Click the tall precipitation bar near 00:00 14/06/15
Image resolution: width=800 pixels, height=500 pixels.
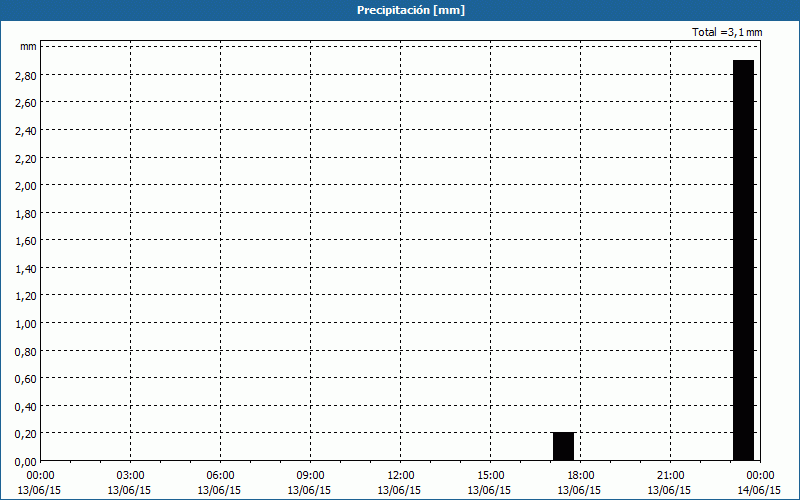tap(743, 260)
